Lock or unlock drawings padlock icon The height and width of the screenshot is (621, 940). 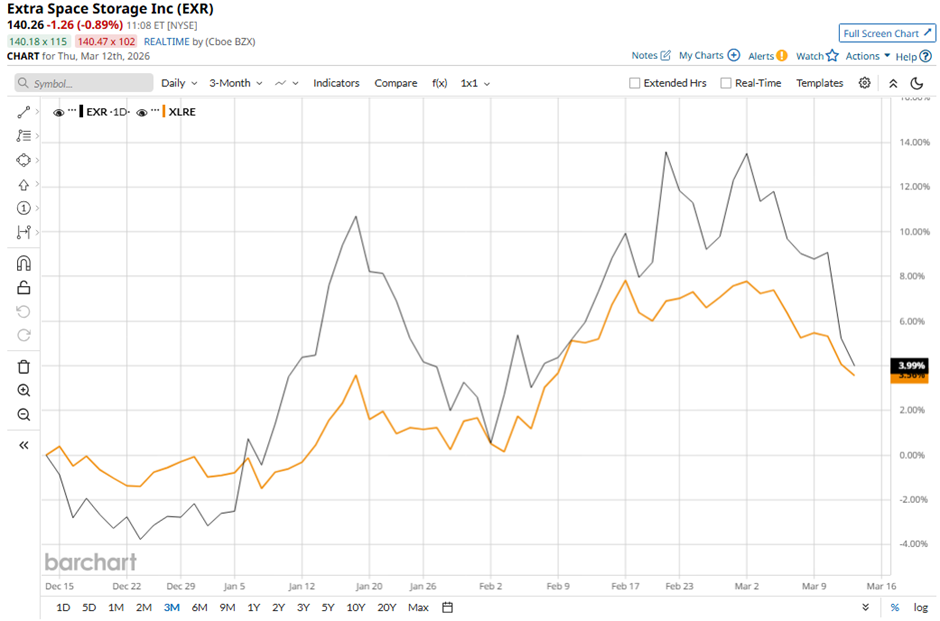(x=23, y=288)
